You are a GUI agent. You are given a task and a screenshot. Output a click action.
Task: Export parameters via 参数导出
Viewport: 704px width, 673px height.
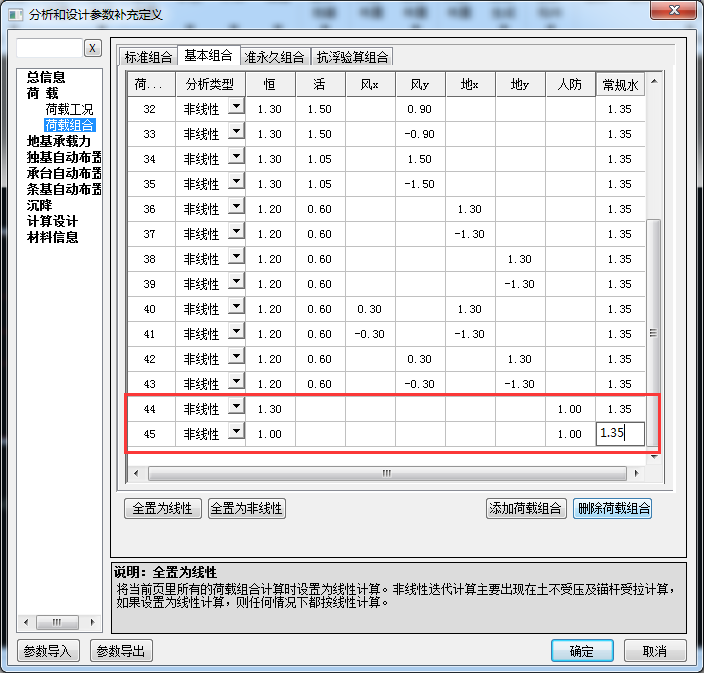point(121,651)
